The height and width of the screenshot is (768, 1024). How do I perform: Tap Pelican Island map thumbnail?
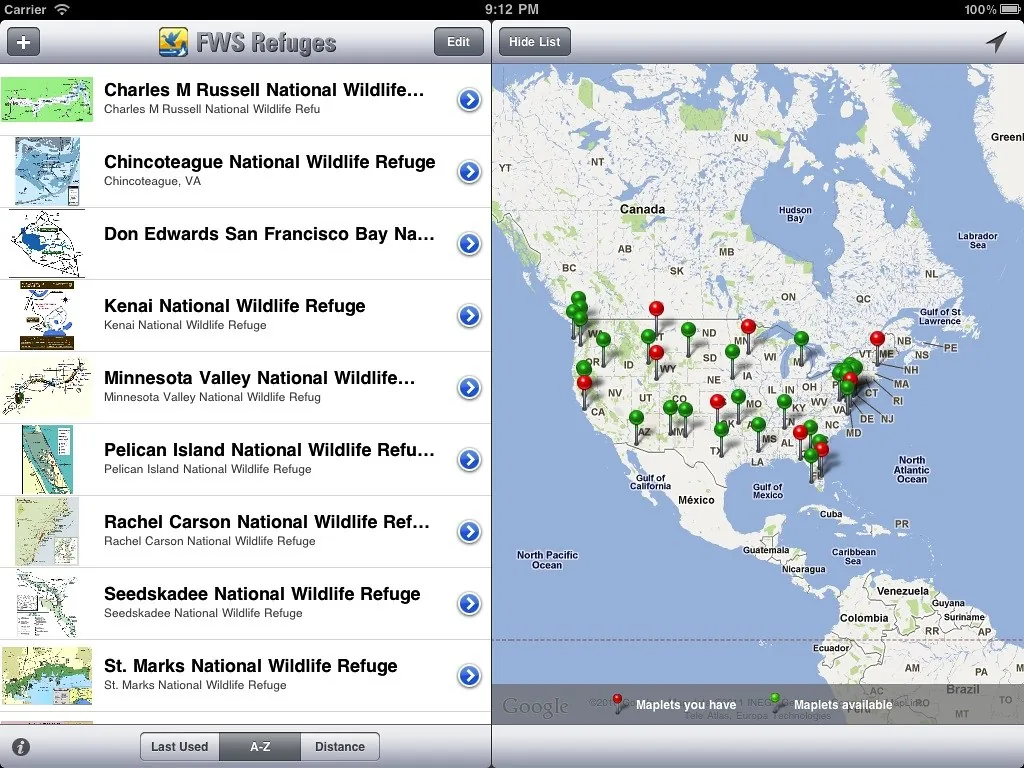47,460
